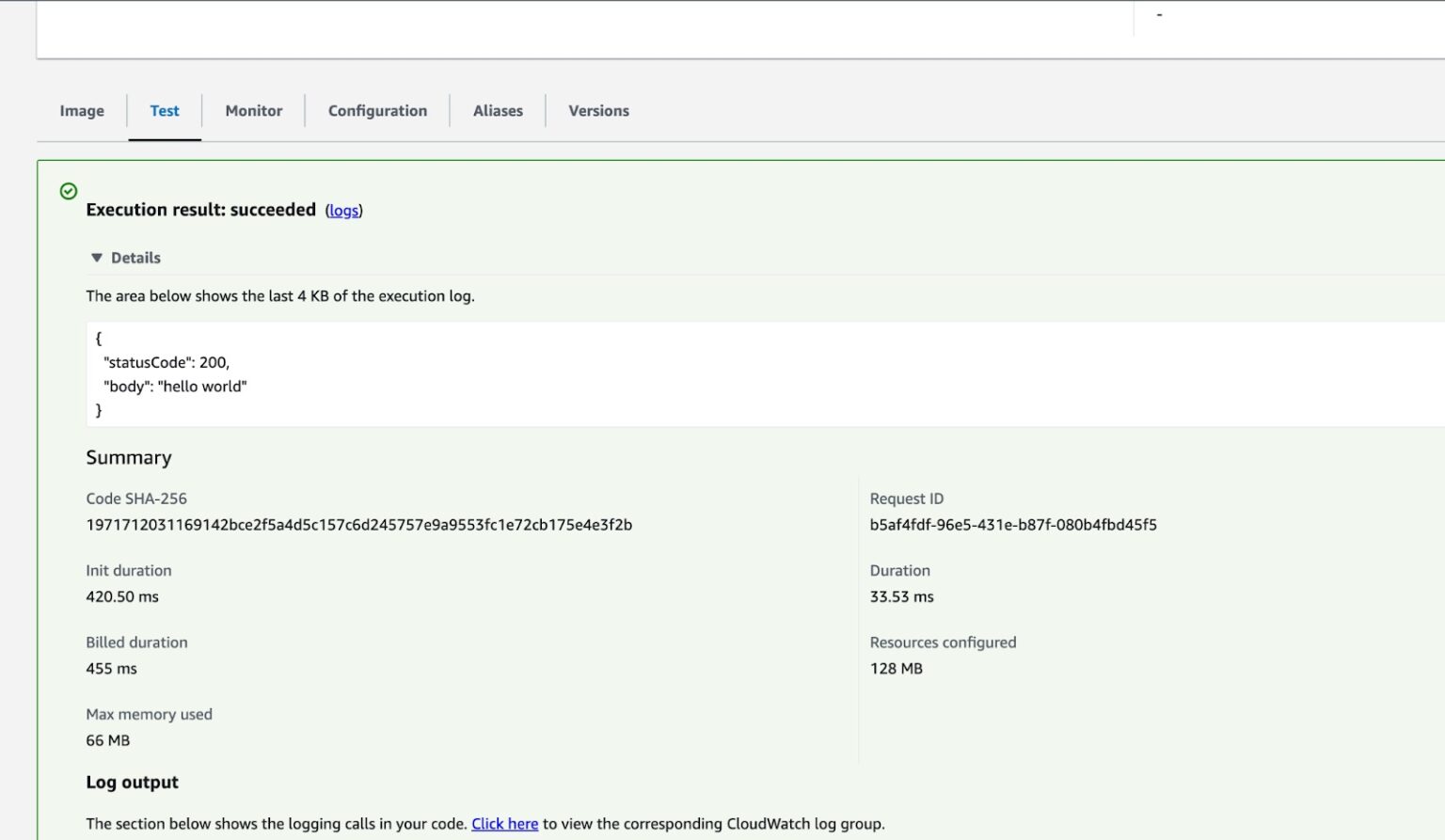Open the Versions tab
The height and width of the screenshot is (840, 1445).
coord(597,110)
